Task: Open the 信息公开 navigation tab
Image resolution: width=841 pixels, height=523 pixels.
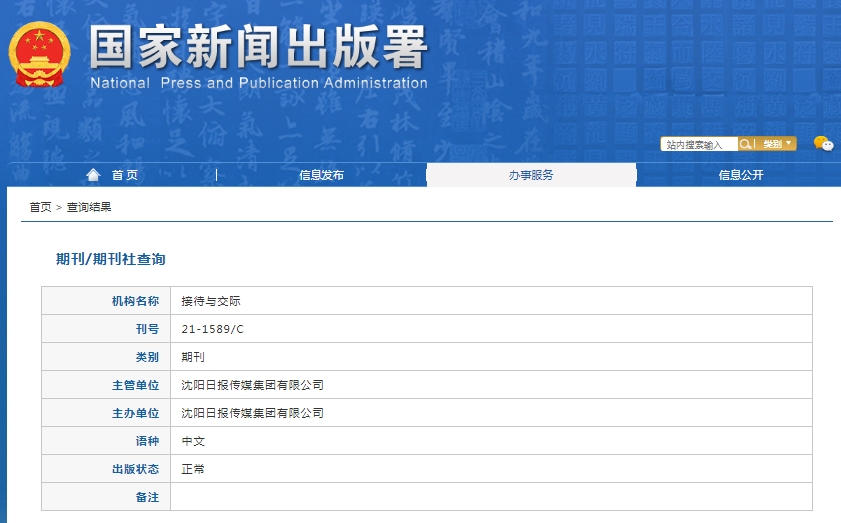Action: (740, 175)
